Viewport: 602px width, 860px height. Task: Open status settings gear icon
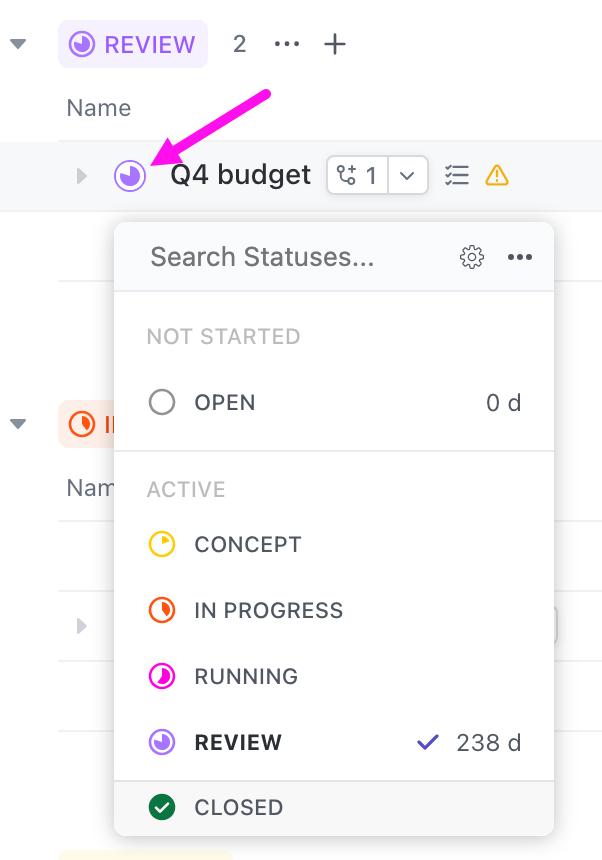click(471, 257)
